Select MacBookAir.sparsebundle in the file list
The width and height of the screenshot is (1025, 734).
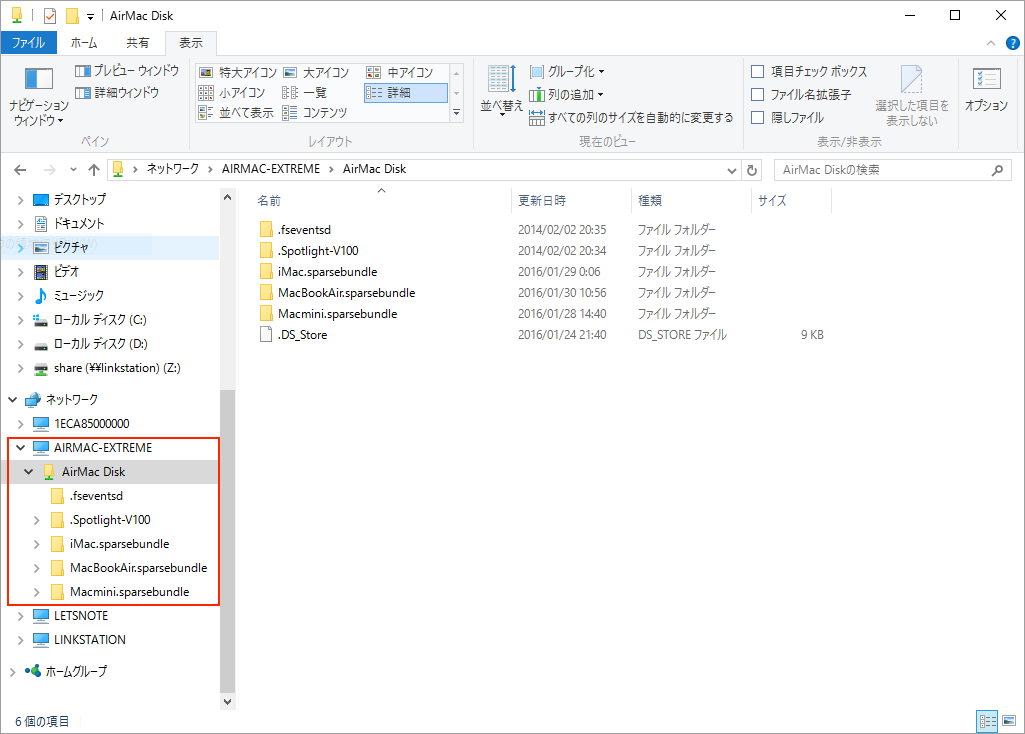tap(346, 293)
